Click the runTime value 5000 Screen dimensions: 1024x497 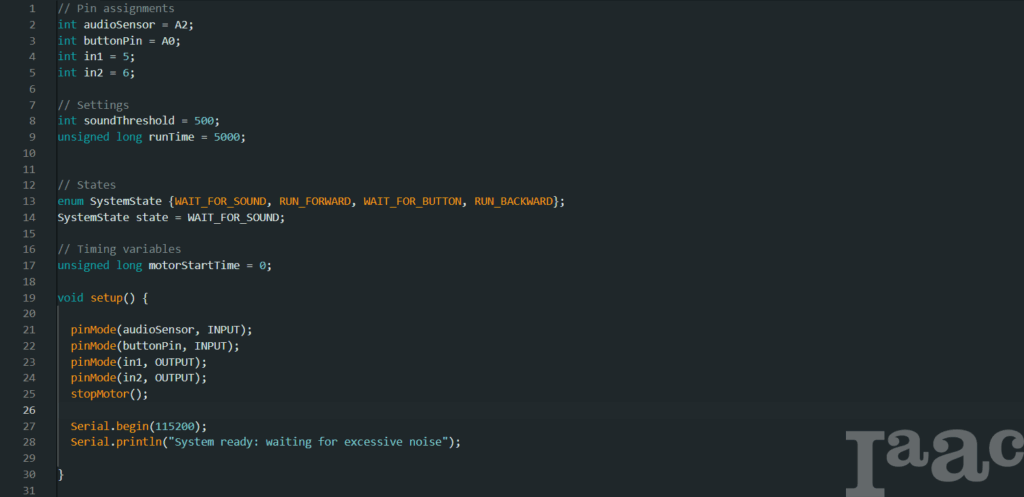pyautogui.click(x=227, y=136)
